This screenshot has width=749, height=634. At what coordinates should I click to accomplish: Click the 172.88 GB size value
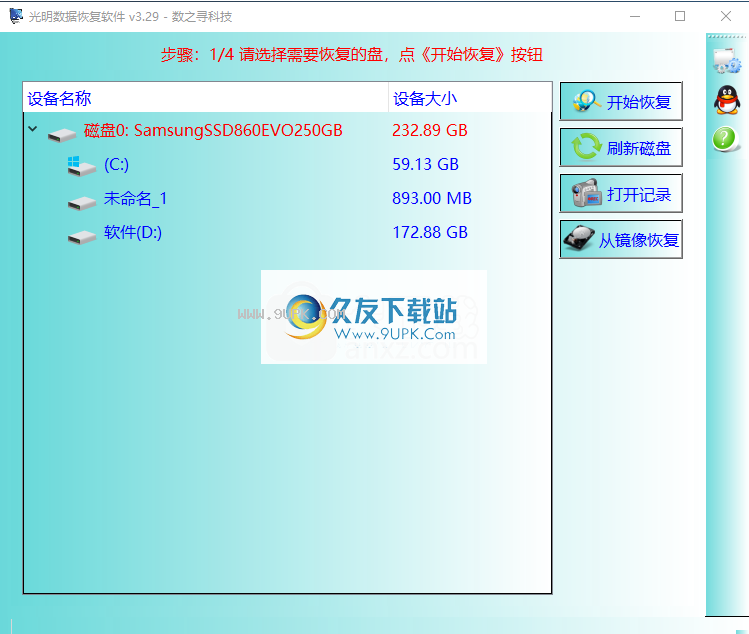click(x=429, y=232)
